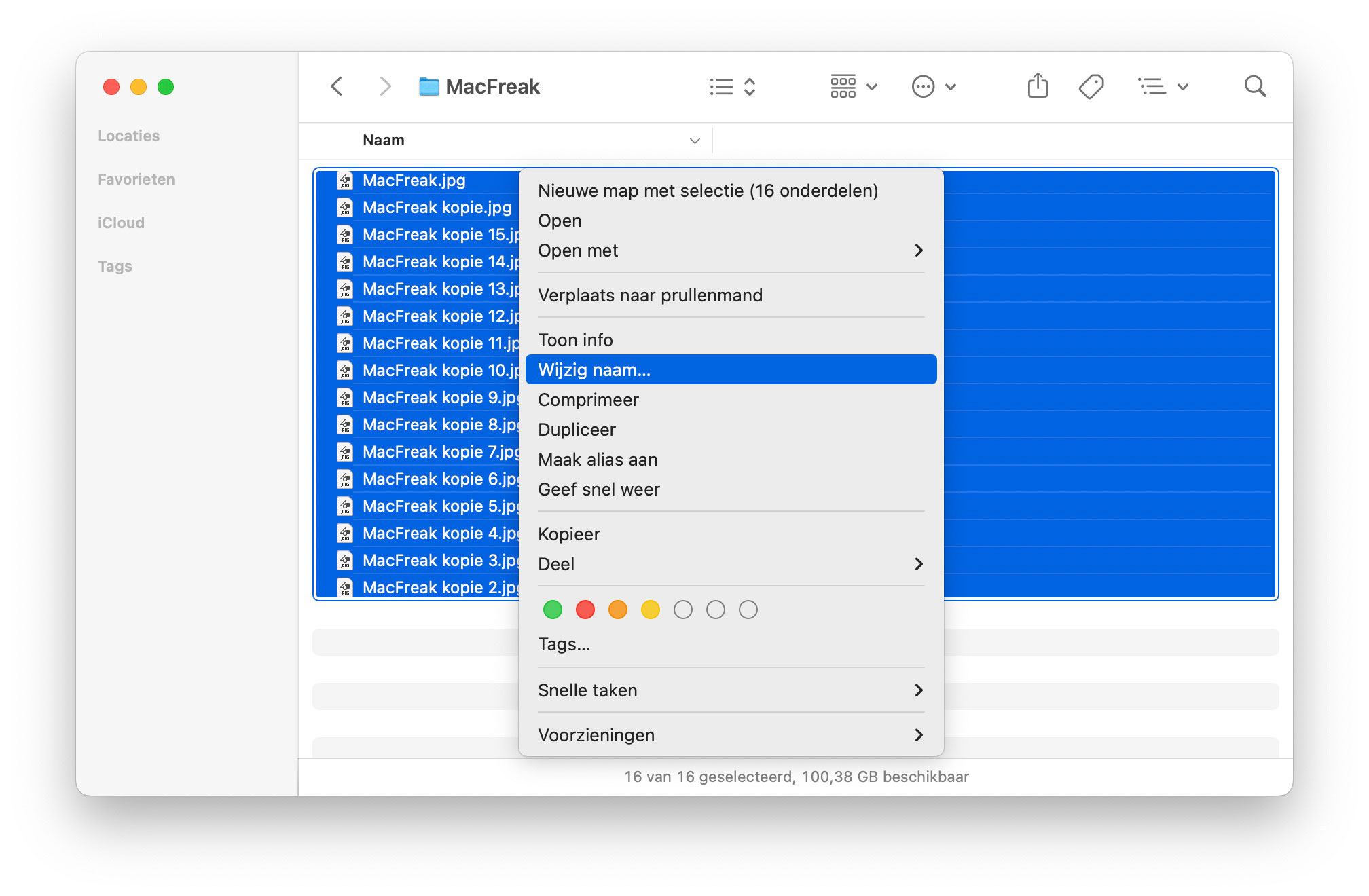Expand the Snelle taken submenu
The image size is (1369, 896).
731,690
